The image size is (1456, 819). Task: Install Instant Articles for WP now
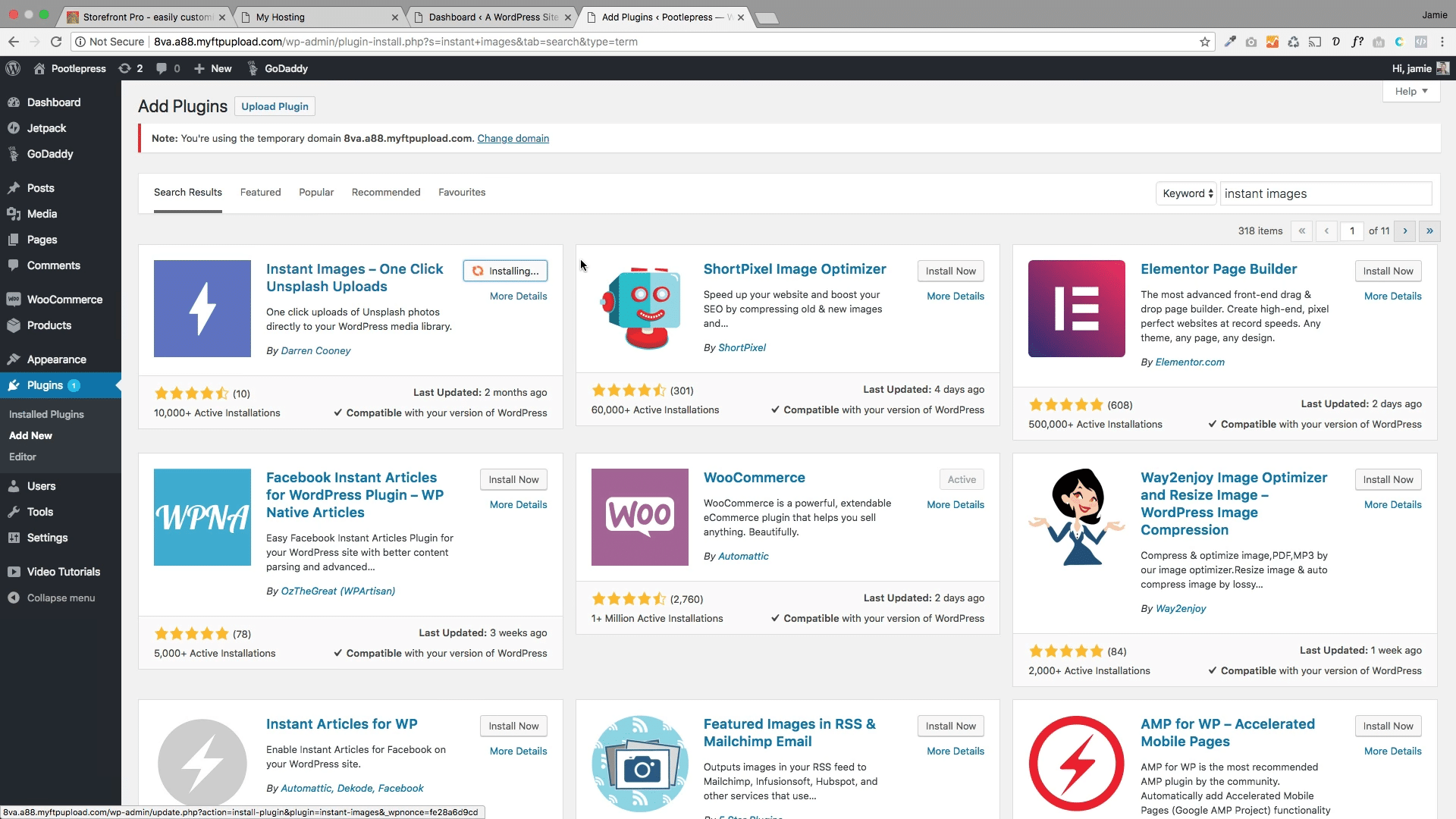pyautogui.click(x=513, y=726)
